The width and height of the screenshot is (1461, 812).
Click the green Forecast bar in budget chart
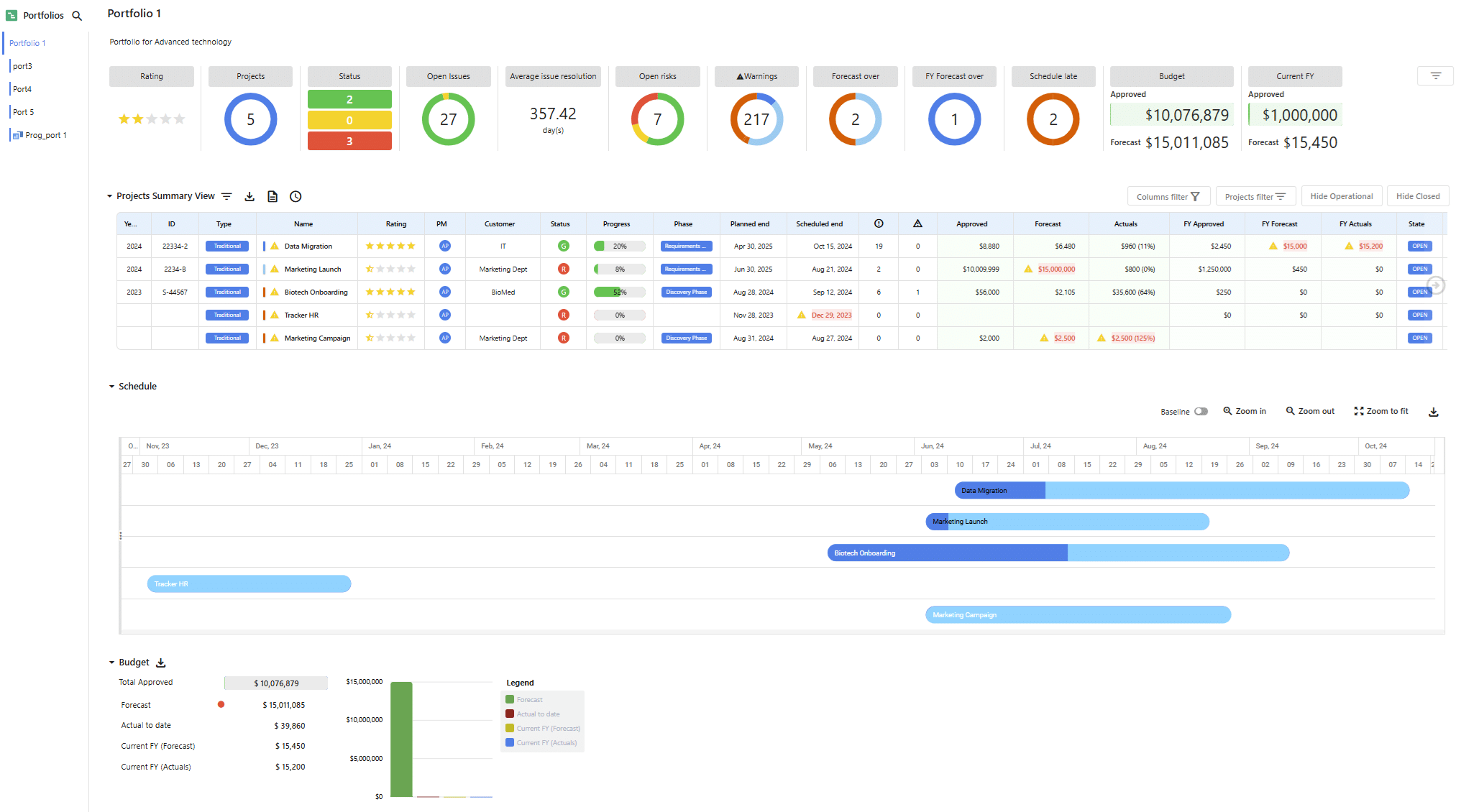[401, 739]
